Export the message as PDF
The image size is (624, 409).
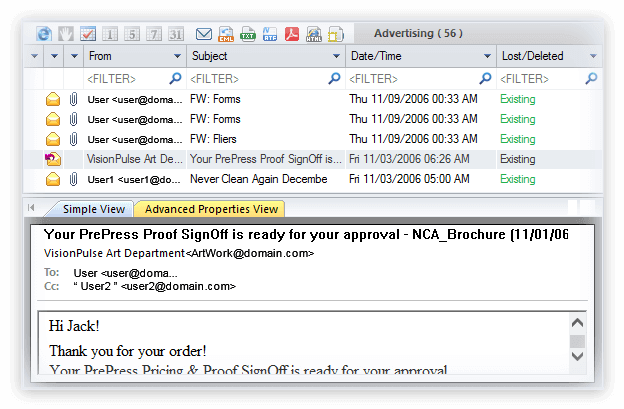coord(291,34)
